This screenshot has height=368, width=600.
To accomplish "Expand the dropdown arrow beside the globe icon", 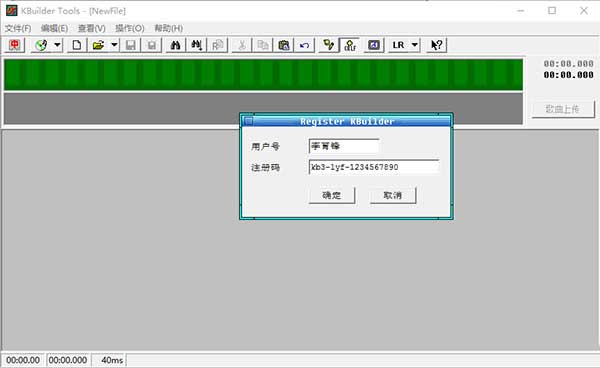I will [x=57, y=45].
